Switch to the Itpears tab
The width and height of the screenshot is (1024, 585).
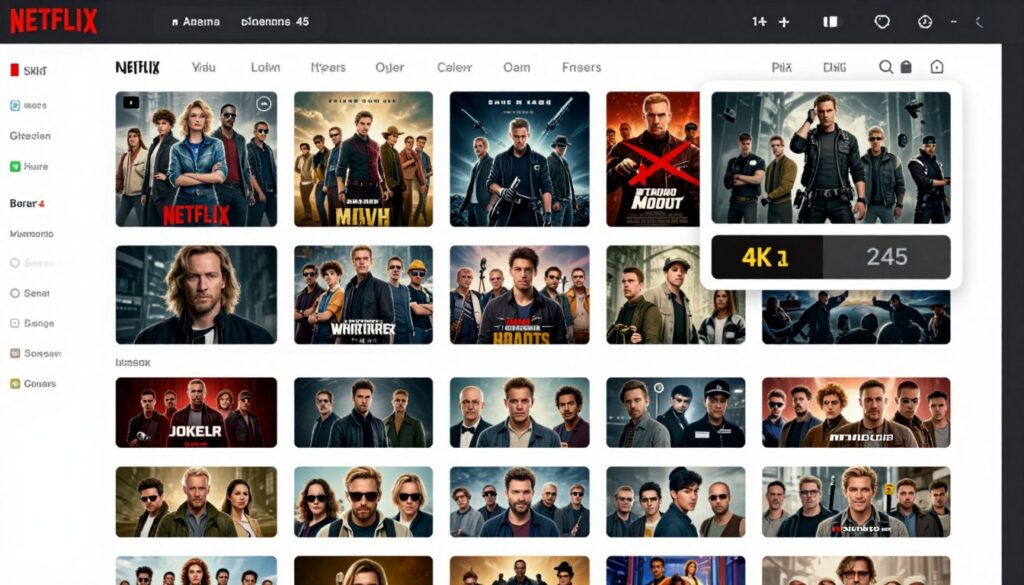tap(328, 67)
